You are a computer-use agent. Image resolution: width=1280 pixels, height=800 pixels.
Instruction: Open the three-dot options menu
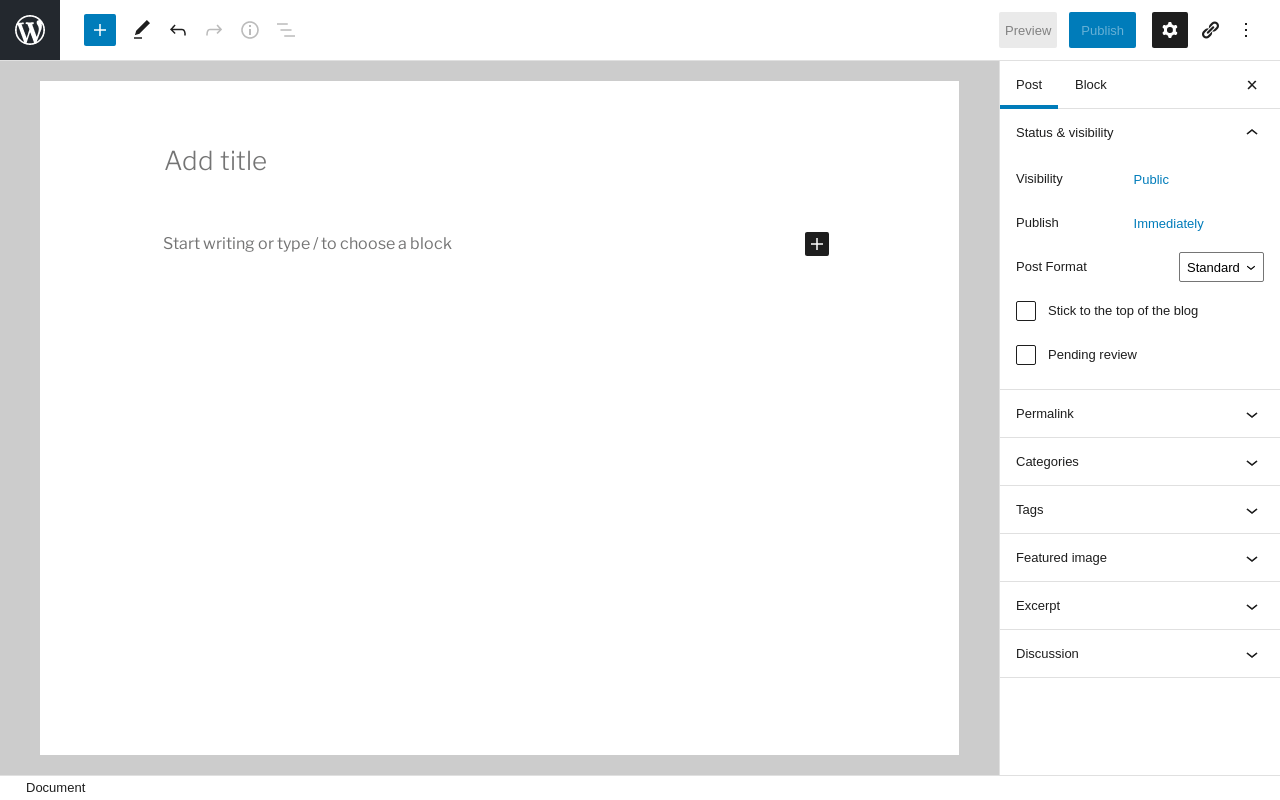pyautogui.click(x=1246, y=30)
